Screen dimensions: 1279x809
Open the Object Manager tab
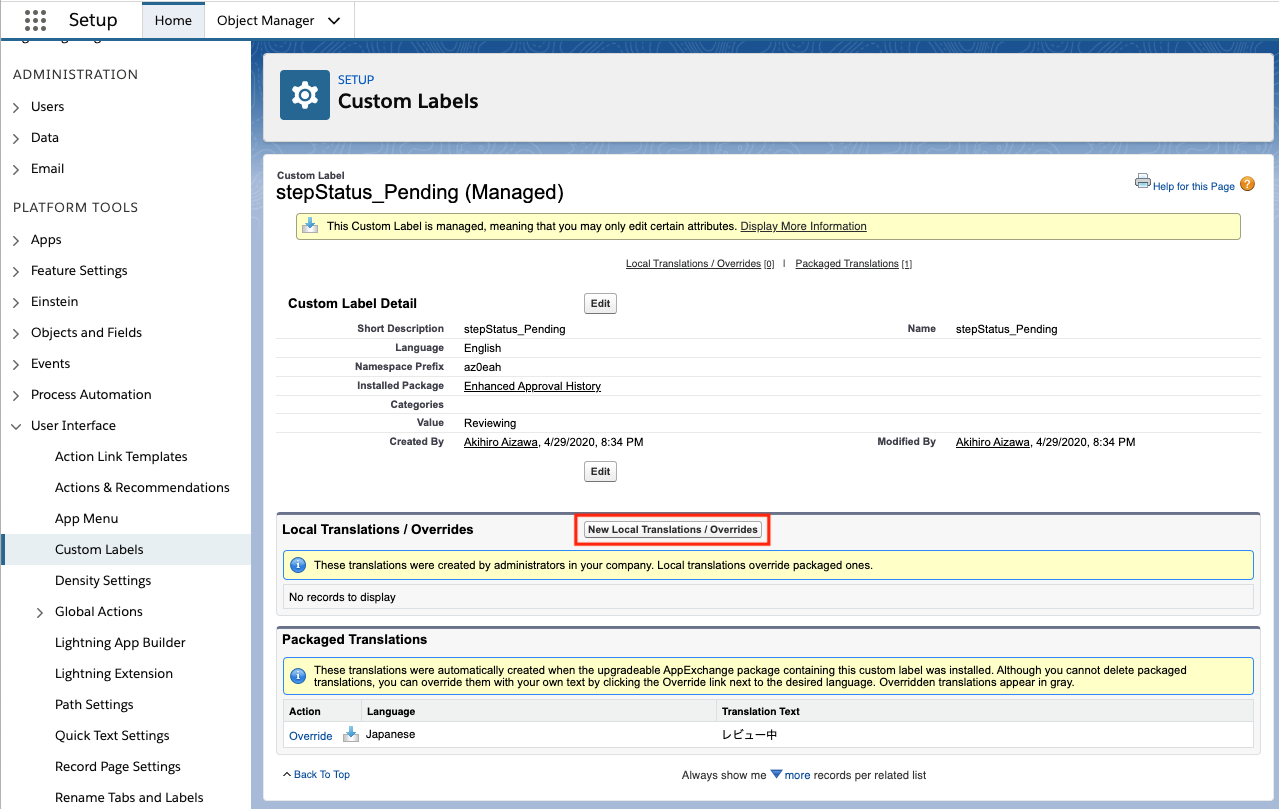pyautogui.click(x=265, y=21)
